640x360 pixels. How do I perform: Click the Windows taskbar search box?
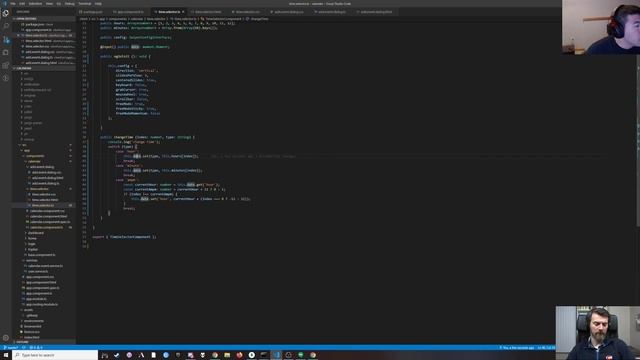click(x=56, y=355)
